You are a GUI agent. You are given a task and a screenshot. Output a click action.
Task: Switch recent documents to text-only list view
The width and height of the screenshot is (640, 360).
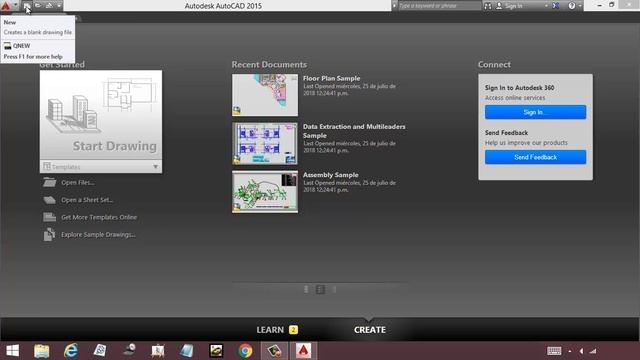(335, 289)
